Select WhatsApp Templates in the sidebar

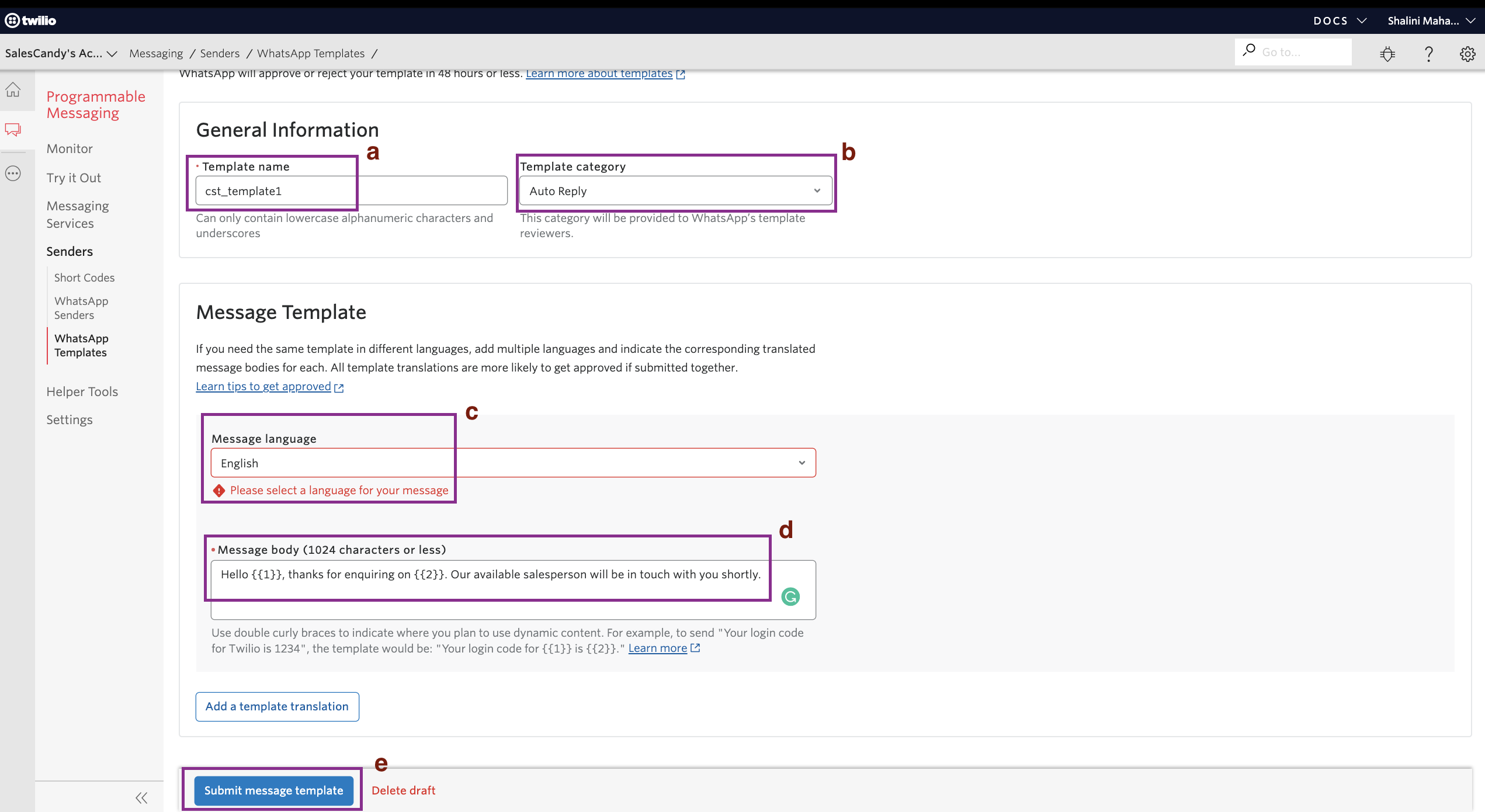click(x=81, y=345)
